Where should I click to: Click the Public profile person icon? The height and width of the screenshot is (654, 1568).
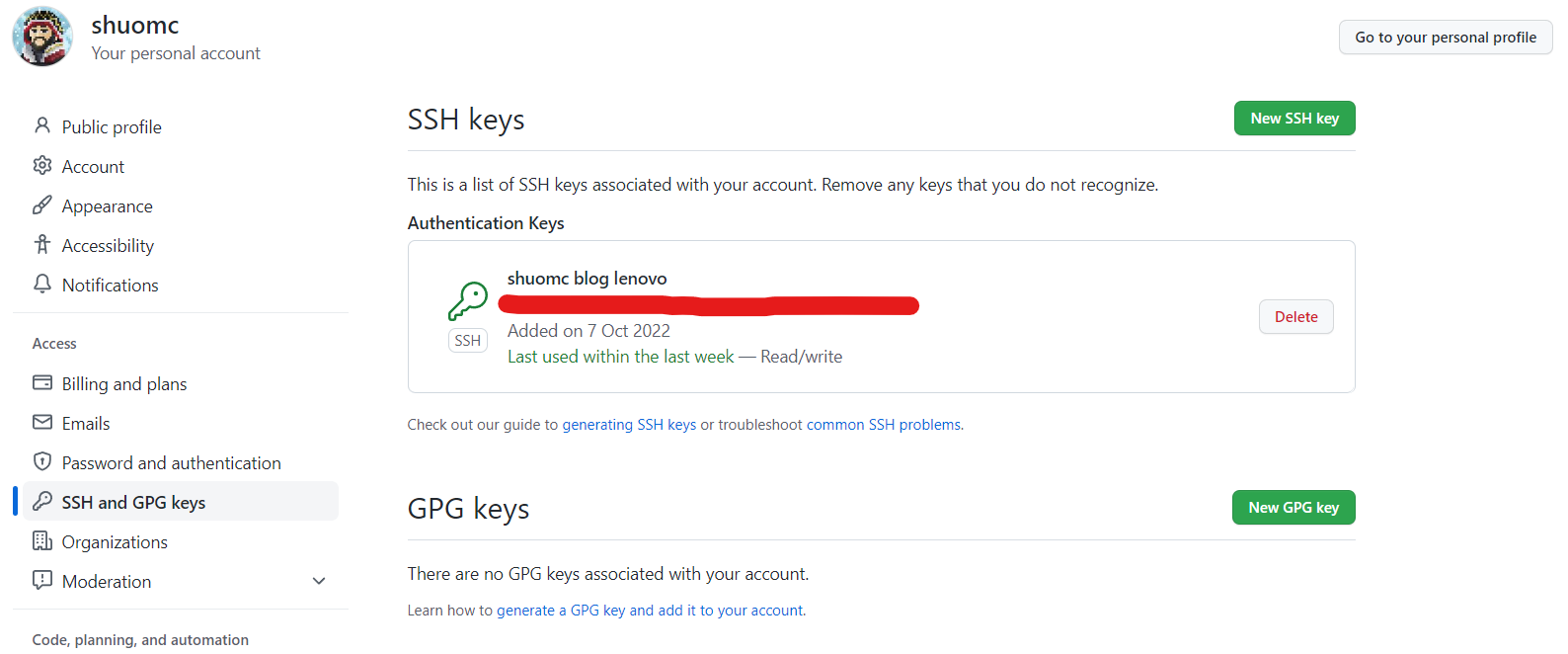point(41,125)
